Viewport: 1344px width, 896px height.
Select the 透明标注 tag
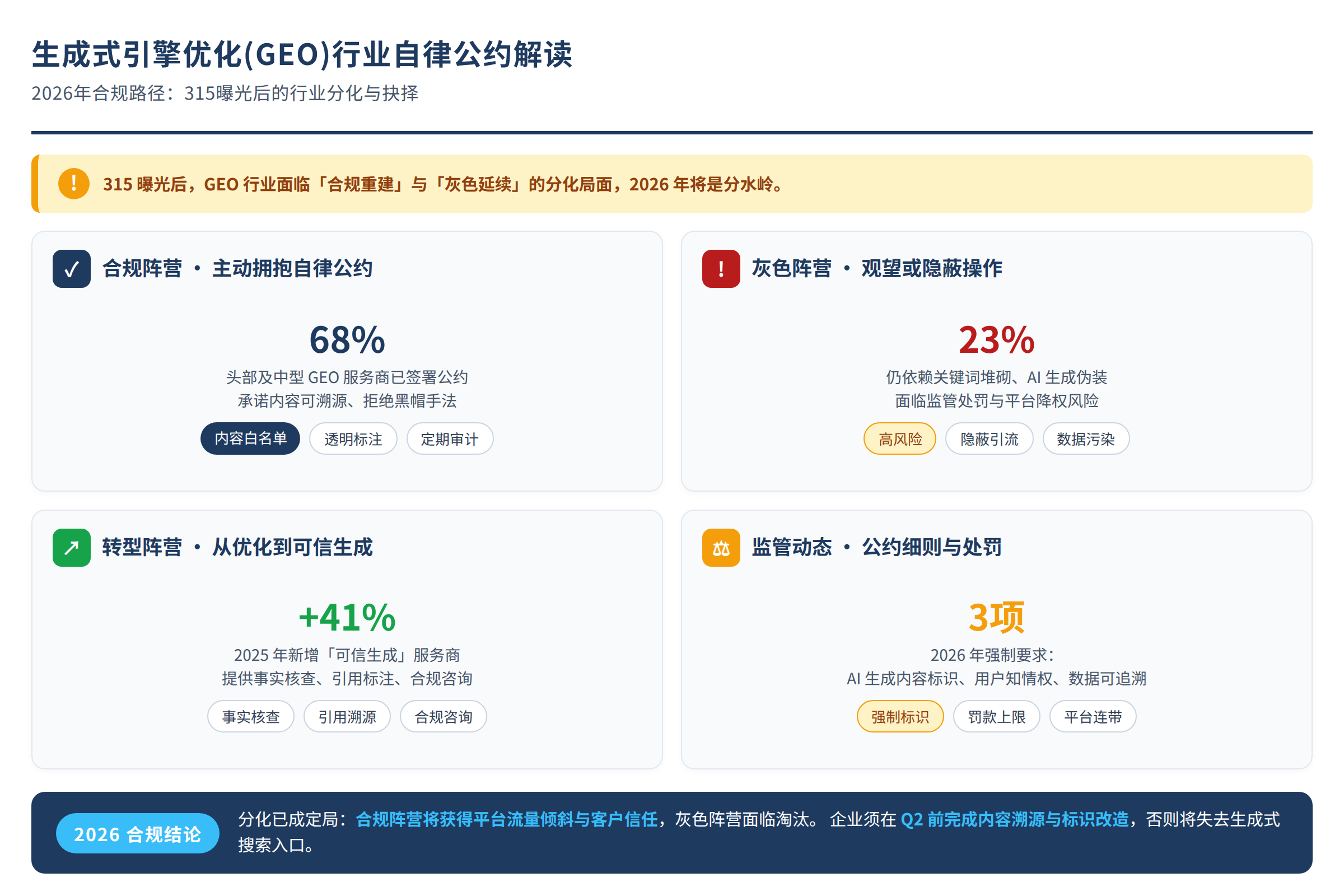(353, 438)
